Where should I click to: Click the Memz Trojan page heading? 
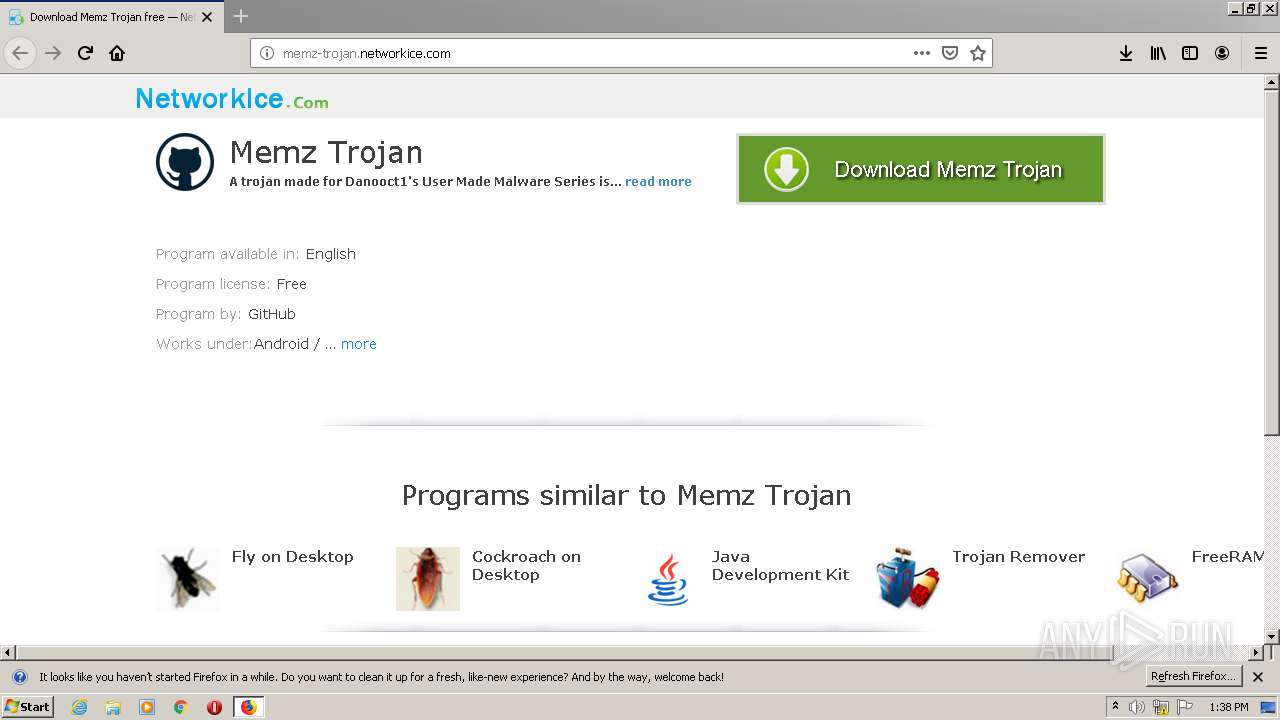[x=326, y=152]
